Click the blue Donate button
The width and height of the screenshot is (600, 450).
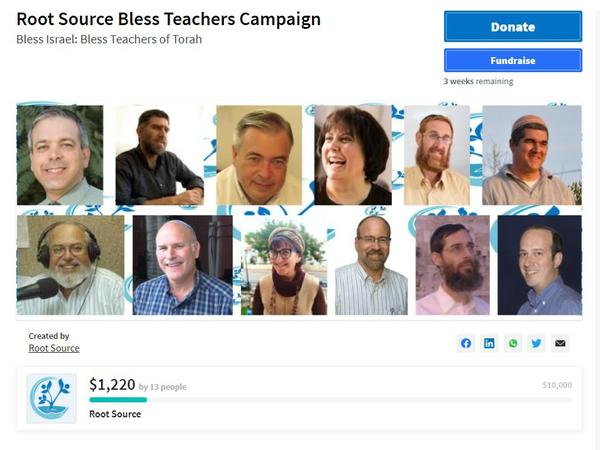pyautogui.click(x=513, y=26)
